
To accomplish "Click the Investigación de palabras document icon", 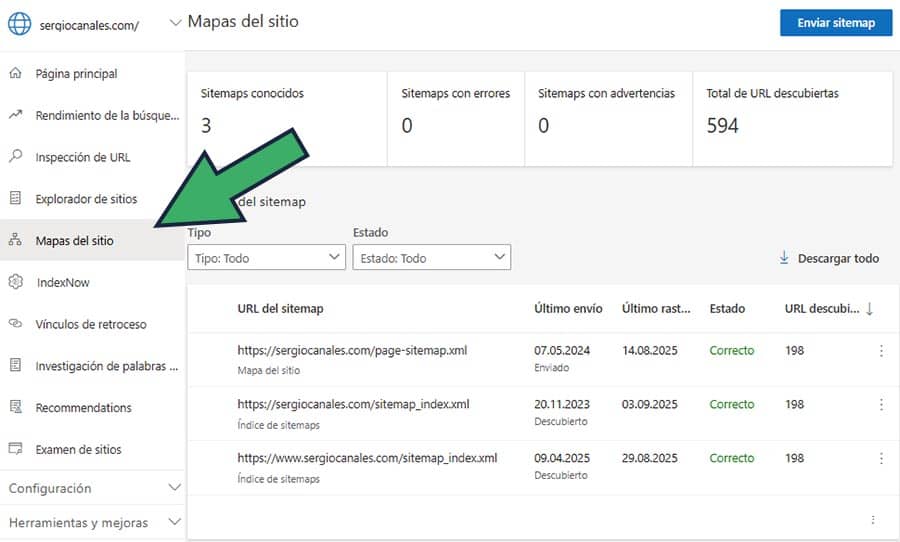I will [x=15, y=365].
